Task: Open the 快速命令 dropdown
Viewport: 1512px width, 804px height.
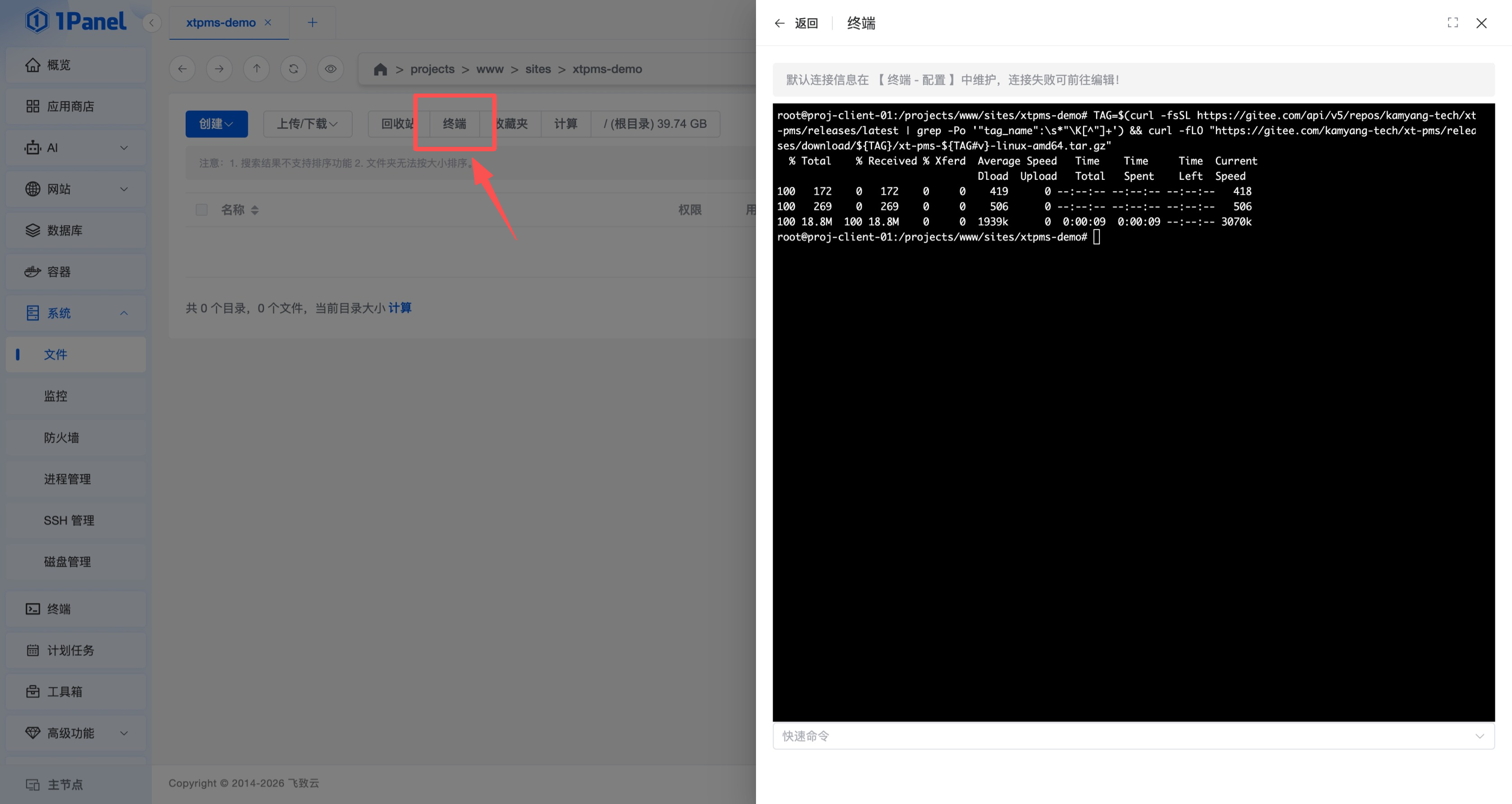Action: point(1134,736)
